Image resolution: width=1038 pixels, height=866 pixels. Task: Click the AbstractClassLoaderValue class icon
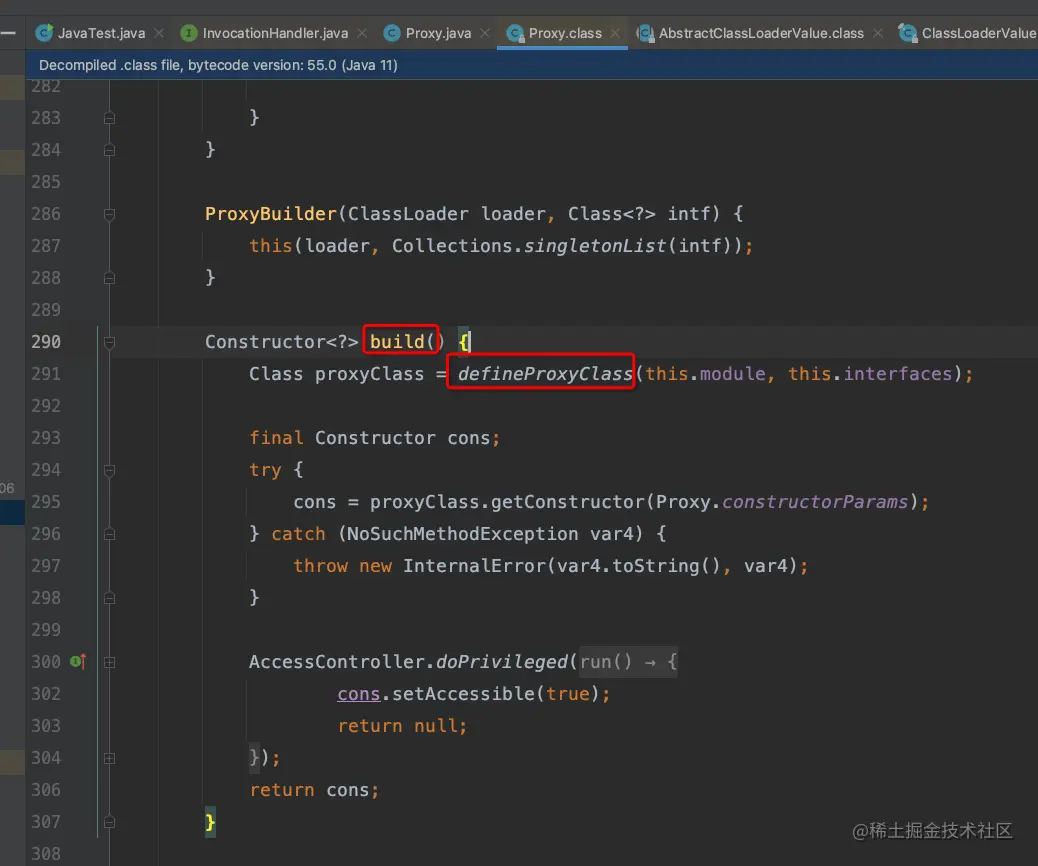pos(645,33)
